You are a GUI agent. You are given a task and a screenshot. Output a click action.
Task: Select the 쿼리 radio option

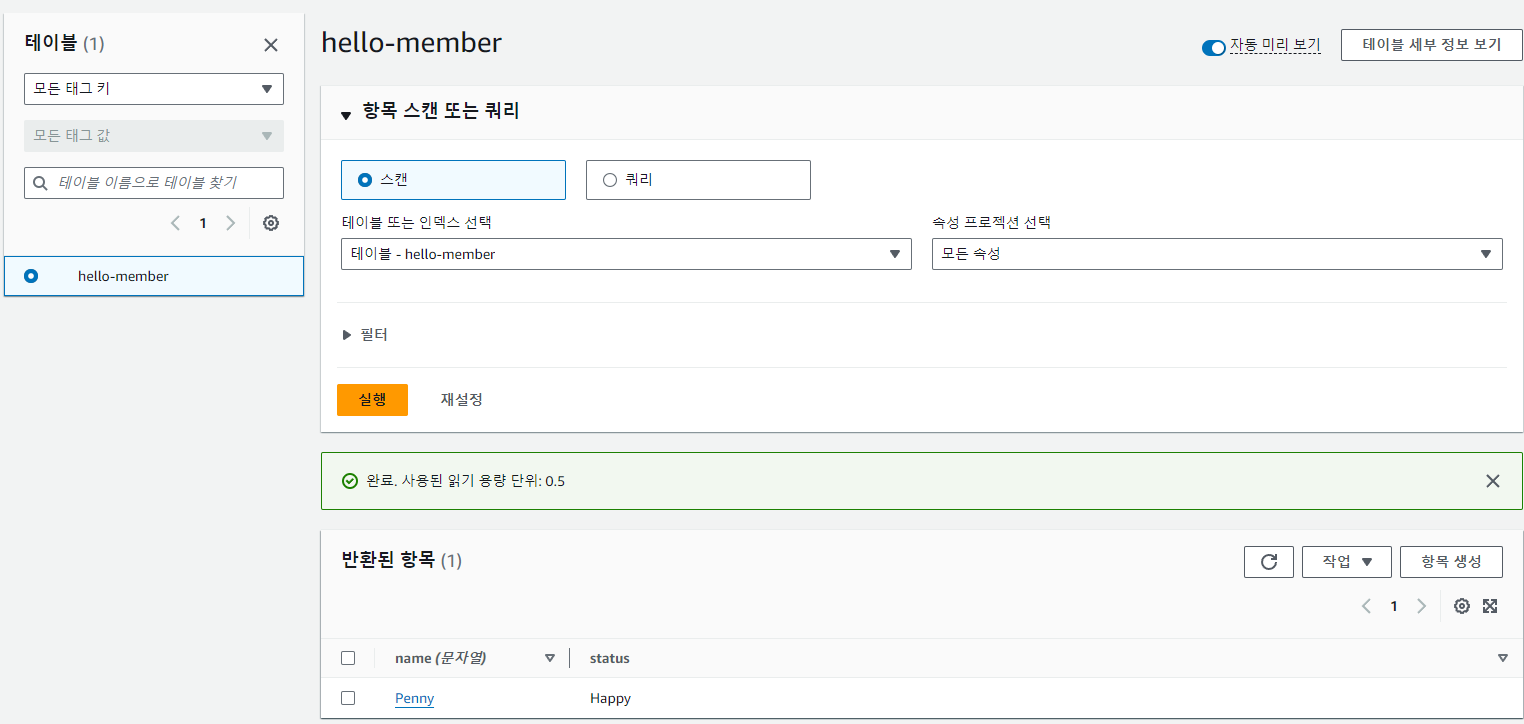pos(610,180)
